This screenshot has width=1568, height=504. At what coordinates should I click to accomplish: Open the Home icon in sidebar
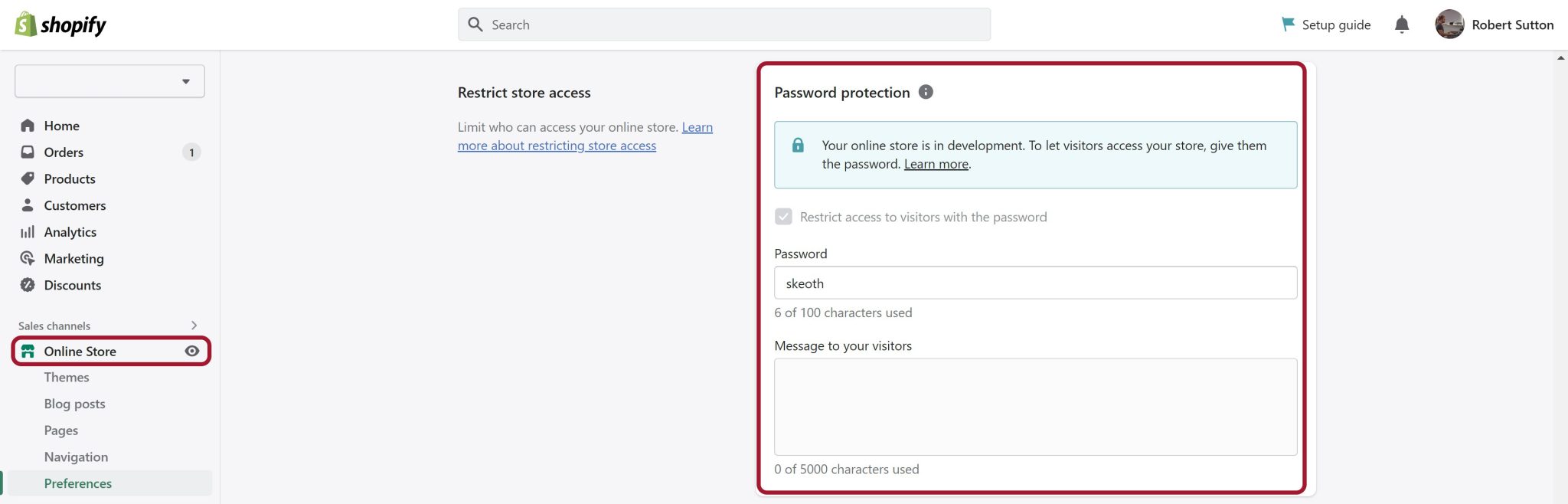point(28,126)
